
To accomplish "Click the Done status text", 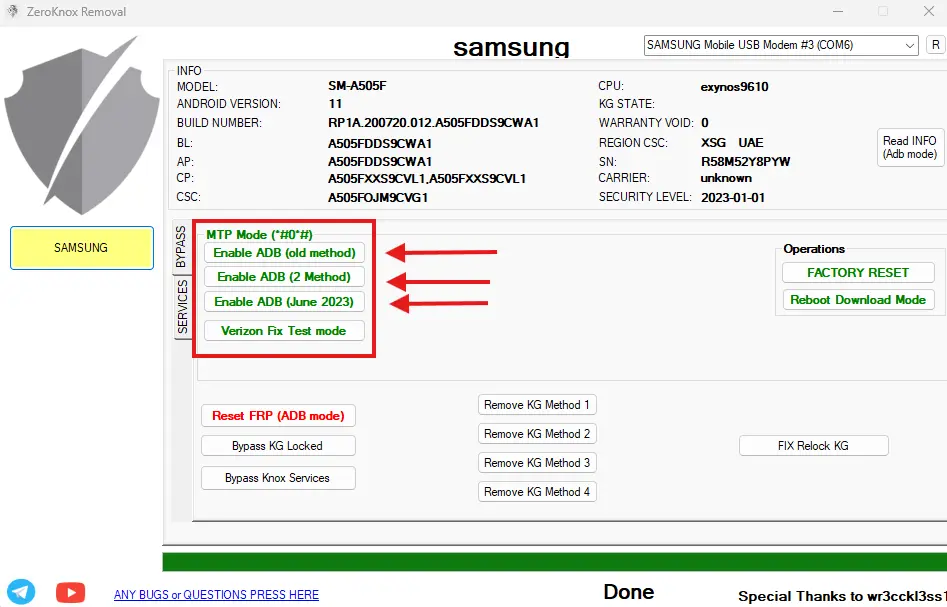I will click(x=629, y=592).
